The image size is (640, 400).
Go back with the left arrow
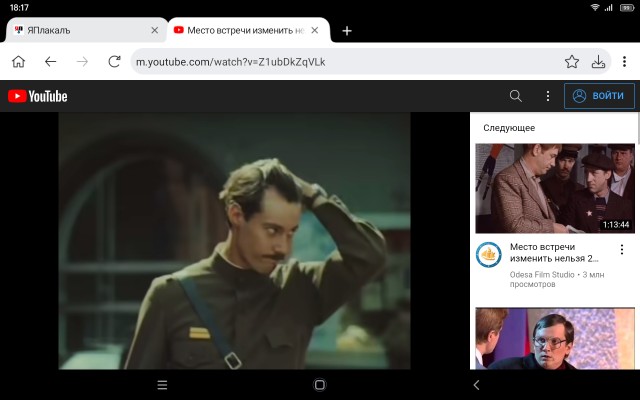pyautogui.click(x=51, y=62)
